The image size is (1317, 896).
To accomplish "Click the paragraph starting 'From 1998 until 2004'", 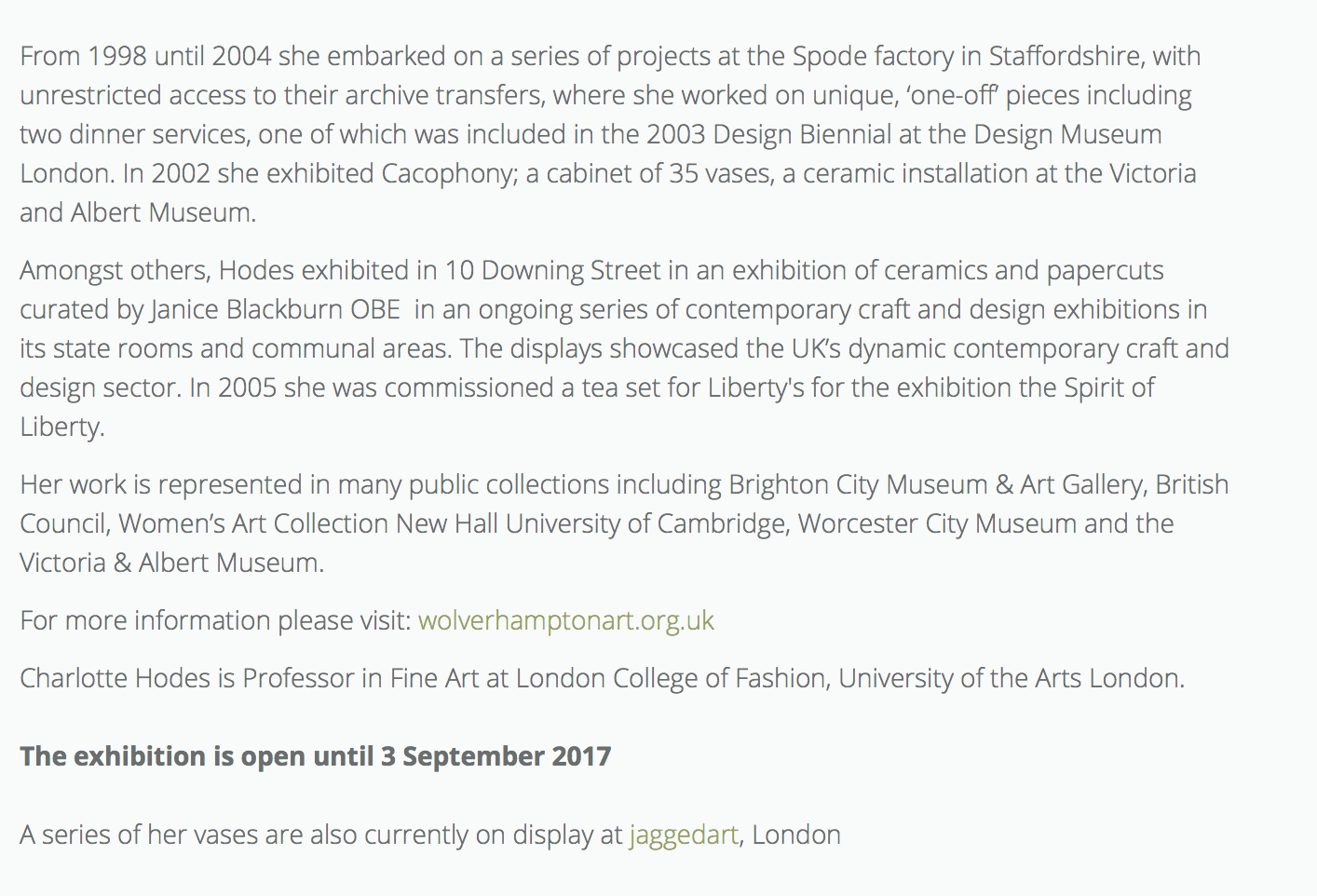I will click(610, 134).
